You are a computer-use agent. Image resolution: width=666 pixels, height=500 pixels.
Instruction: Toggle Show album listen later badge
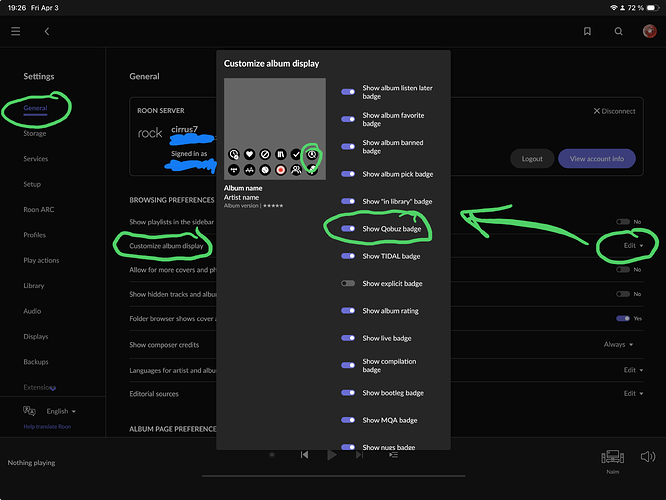point(348,92)
